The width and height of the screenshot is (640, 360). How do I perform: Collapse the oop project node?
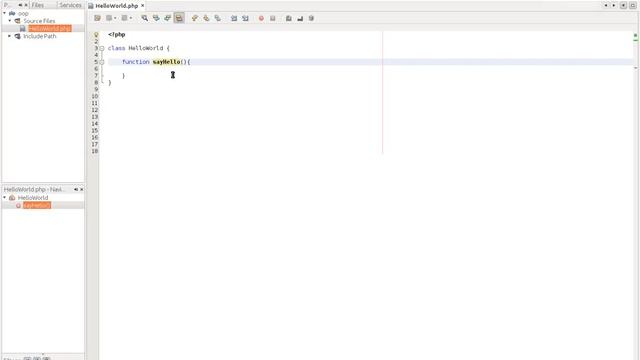(4, 13)
